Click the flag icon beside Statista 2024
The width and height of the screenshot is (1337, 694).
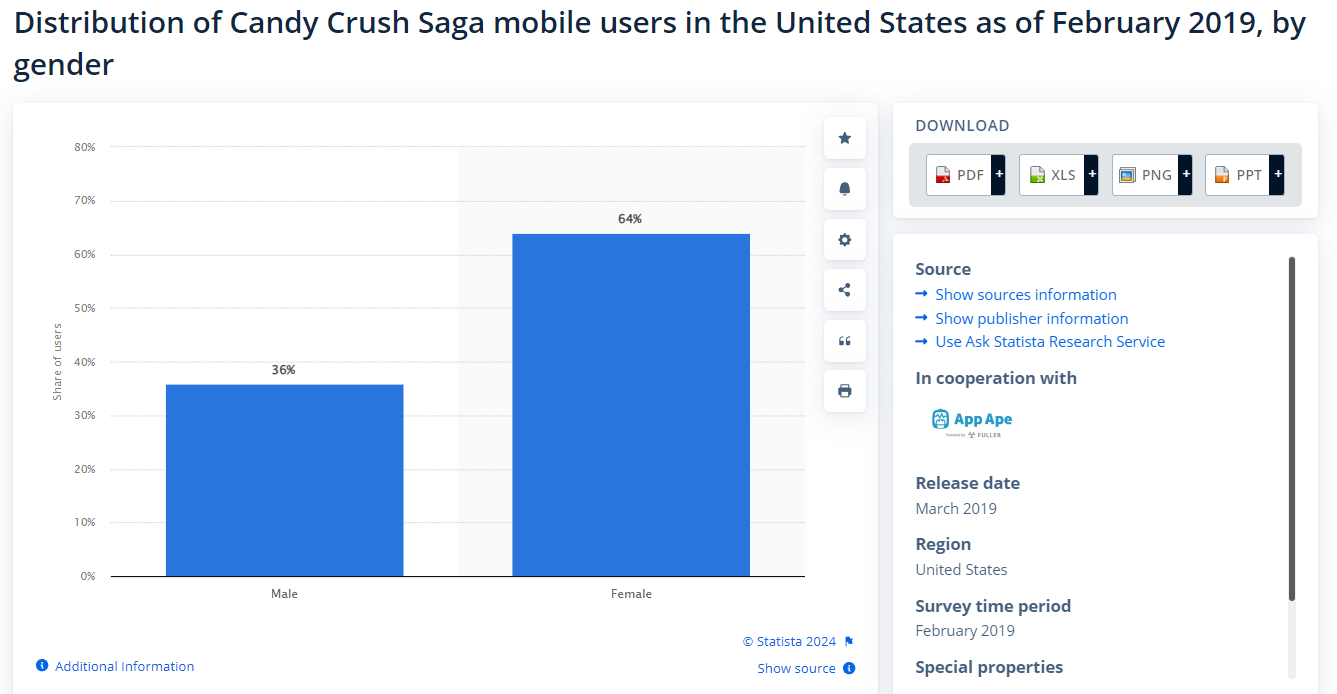849,642
